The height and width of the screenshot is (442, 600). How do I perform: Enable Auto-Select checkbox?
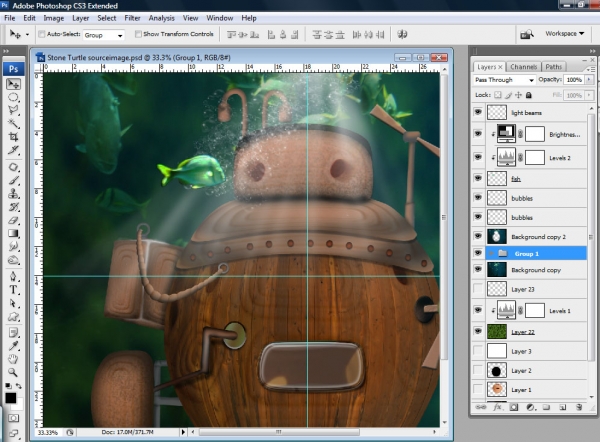[x=41, y=34]
